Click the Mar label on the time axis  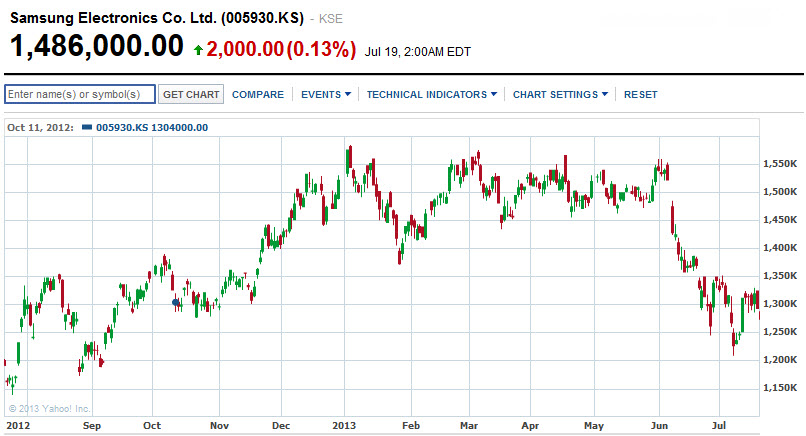coord(469,426)
